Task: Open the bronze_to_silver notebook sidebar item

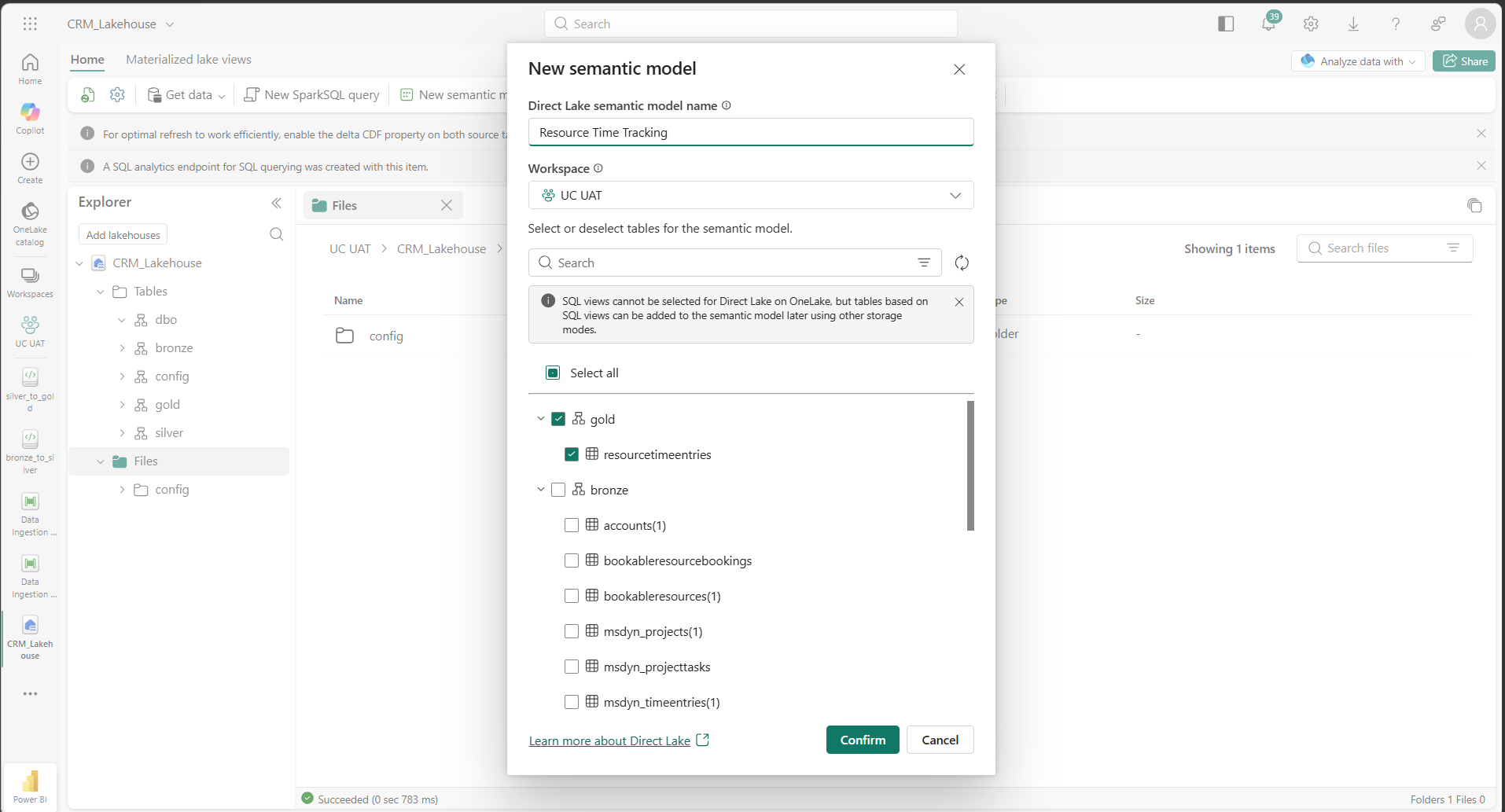Action: pos(30,452)
